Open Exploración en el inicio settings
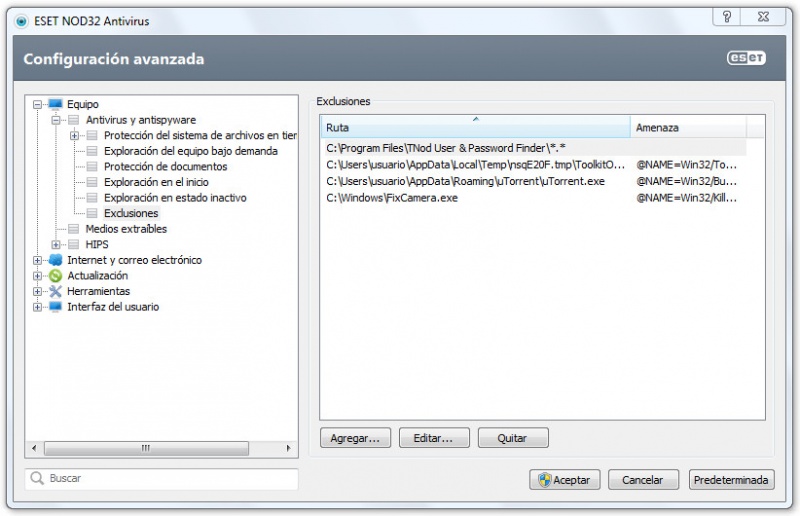The width and height of the screenshot is (800, 516). click(x=156, y=182)
